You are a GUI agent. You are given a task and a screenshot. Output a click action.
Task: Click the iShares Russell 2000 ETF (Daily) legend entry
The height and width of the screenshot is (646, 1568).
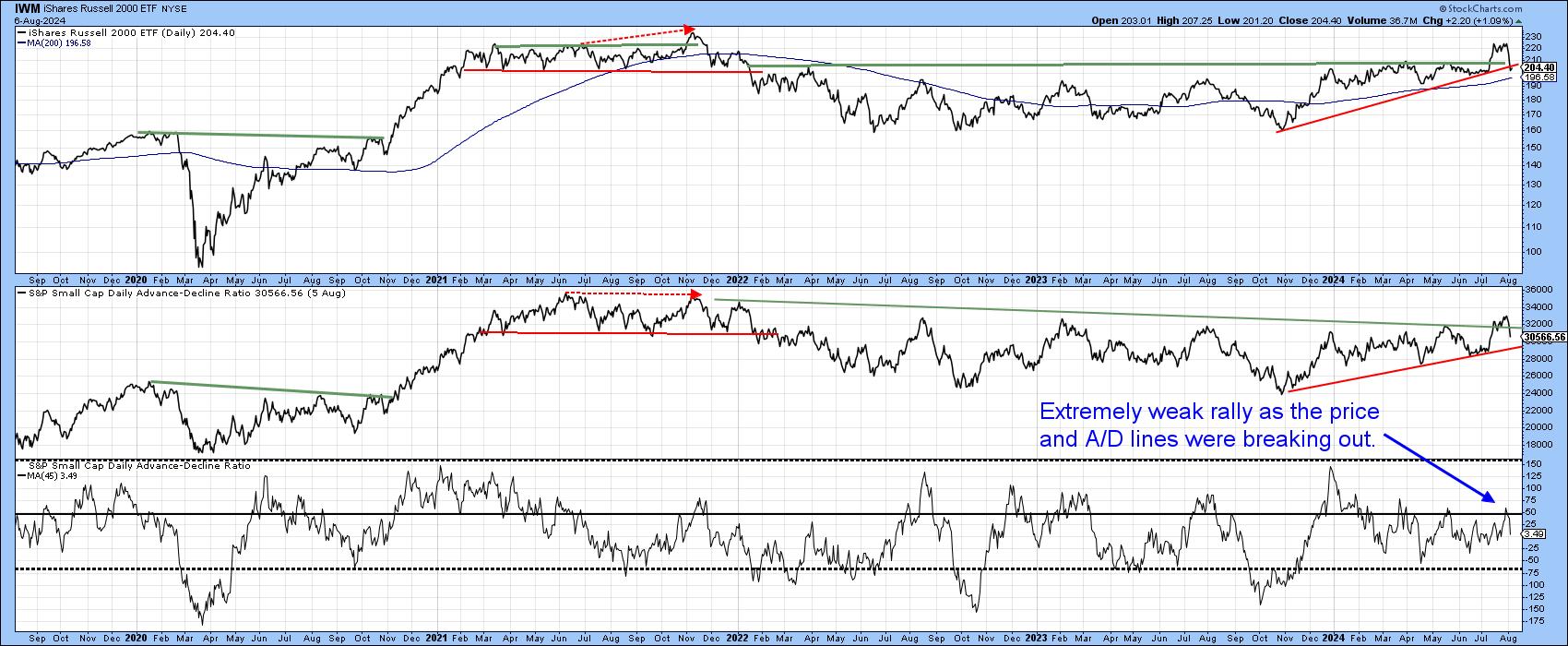(x=125, y=32)
